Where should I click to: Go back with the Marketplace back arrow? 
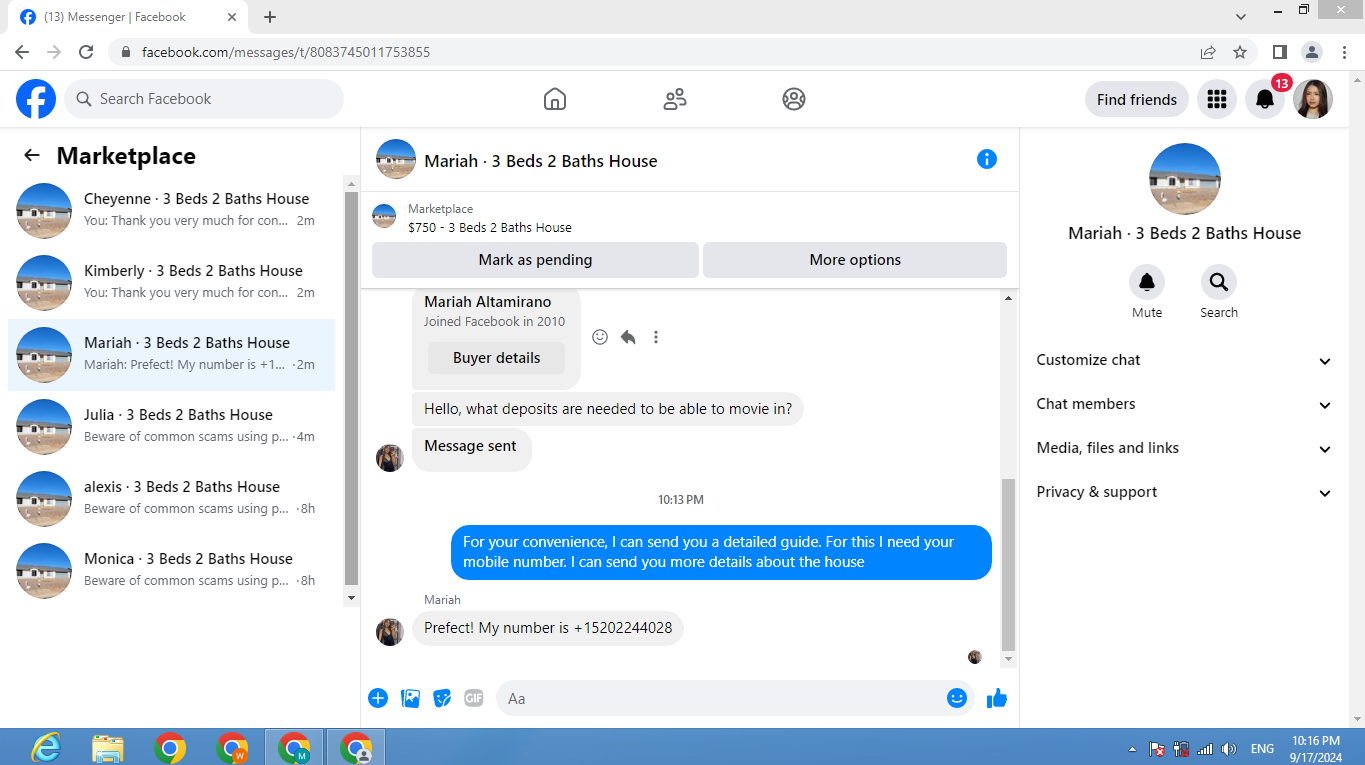pos(32,155)
